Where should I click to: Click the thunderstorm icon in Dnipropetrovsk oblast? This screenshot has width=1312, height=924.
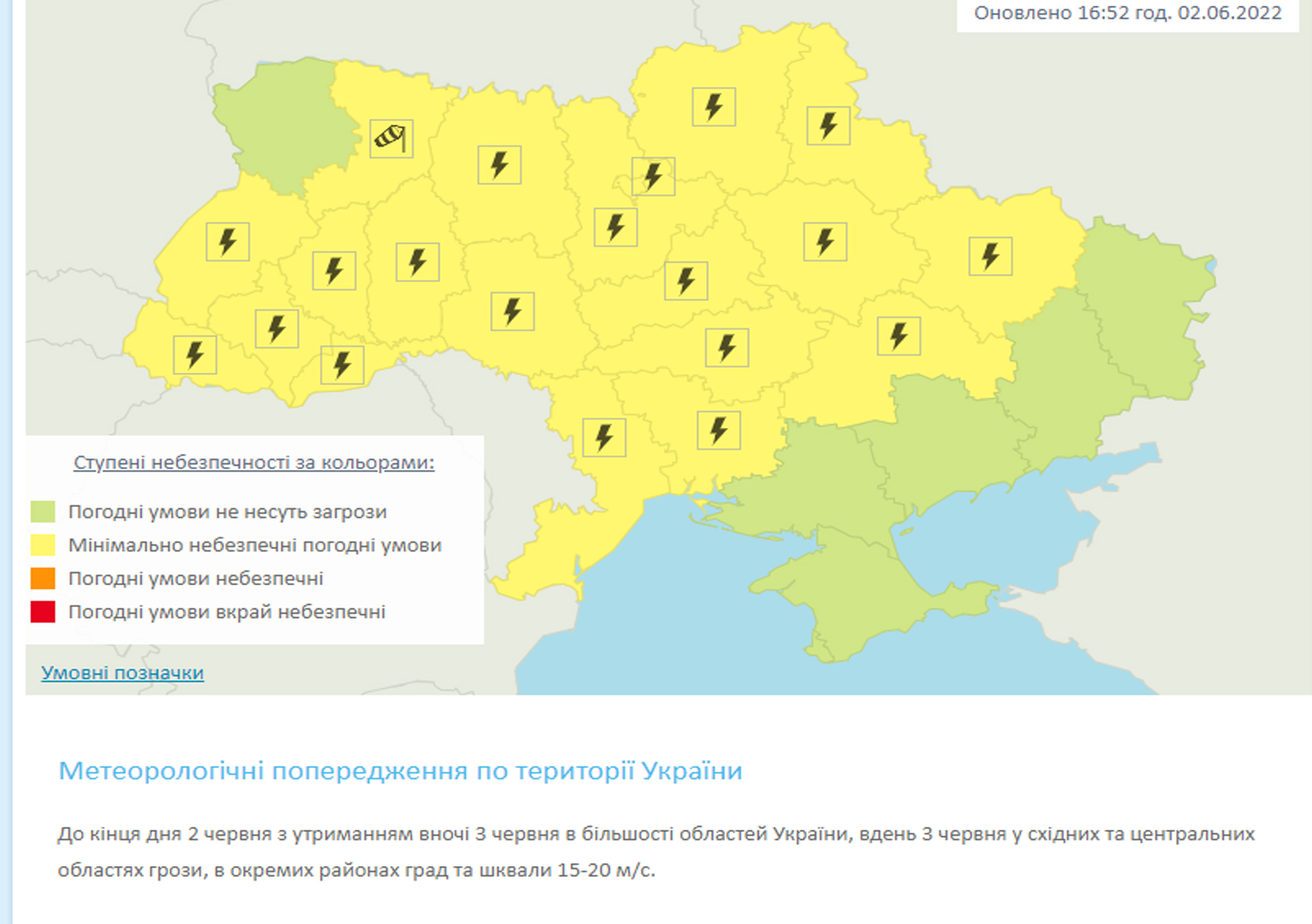(x=899, y=336)
